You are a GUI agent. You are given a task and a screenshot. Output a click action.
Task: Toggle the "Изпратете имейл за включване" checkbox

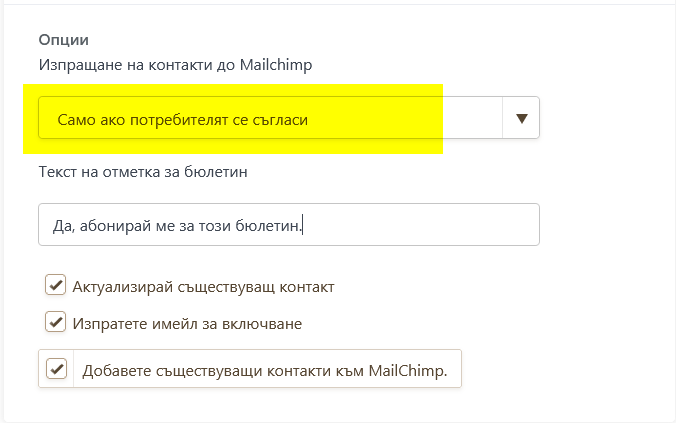[x=55, y=322]
